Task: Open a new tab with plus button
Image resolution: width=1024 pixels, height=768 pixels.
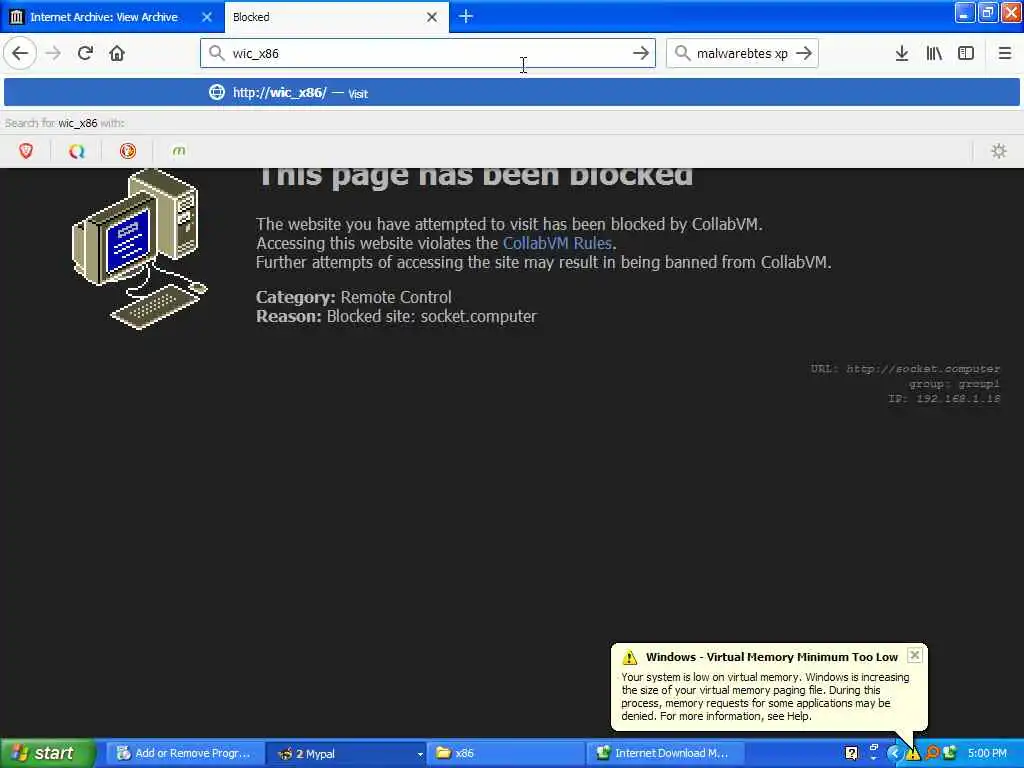Action: pos(466,16)
